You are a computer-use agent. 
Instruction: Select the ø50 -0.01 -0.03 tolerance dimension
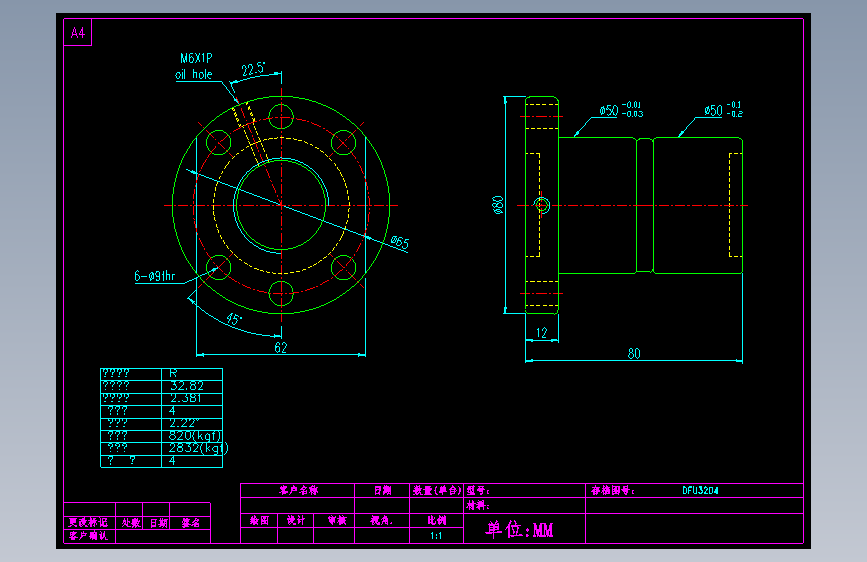click(621, 110)
